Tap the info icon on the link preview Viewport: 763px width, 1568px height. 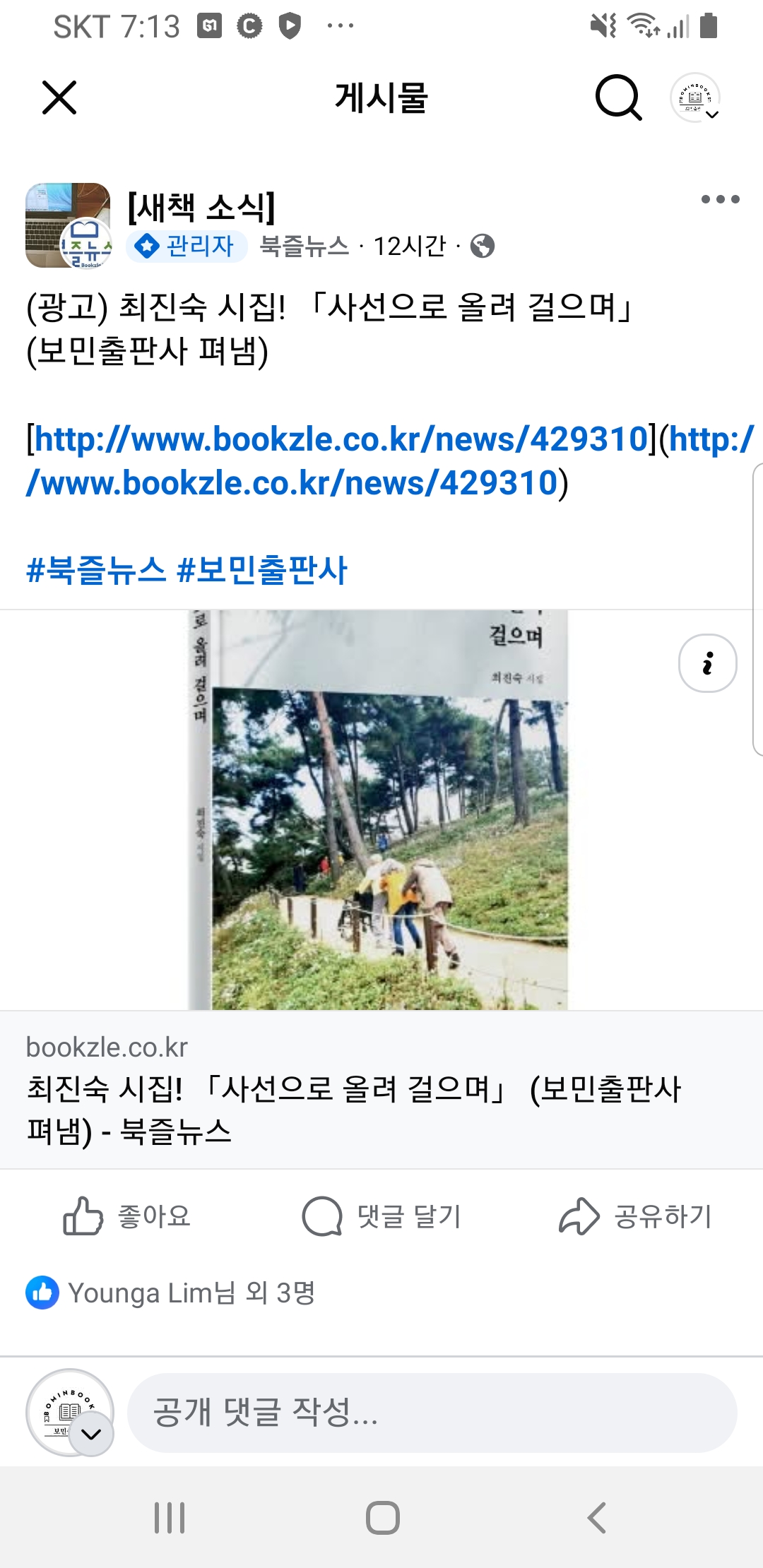707,663
